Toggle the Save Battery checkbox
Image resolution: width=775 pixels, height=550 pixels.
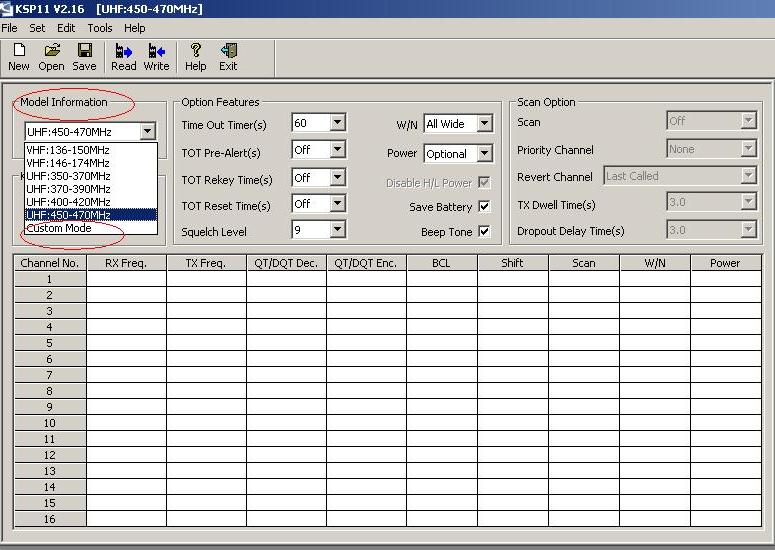click(484, 206)
